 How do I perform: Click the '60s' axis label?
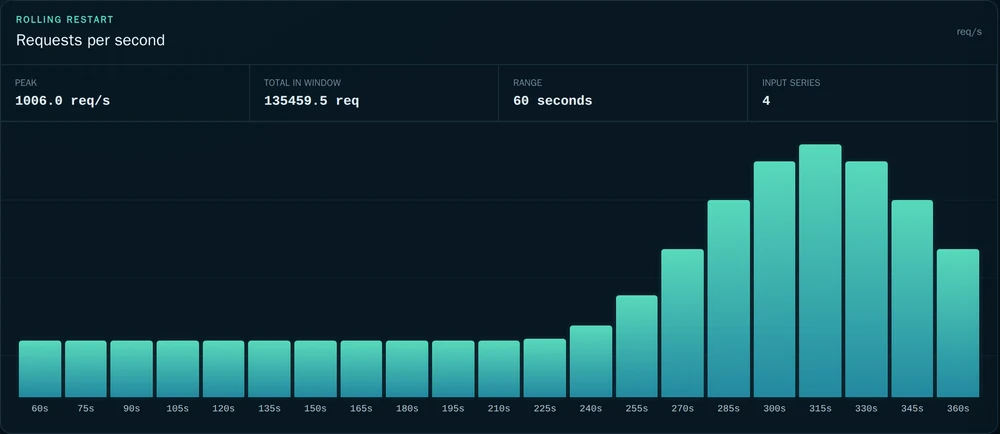point(40,409)
